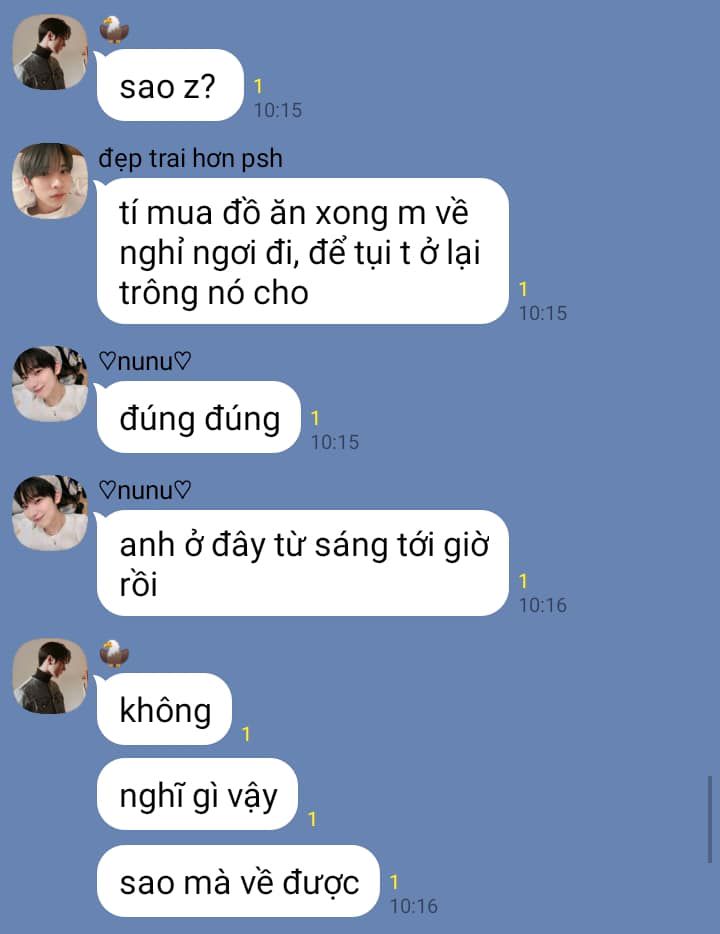
Task: Select the "nghĩ gì vậy" message bubble
Action: point(197,795)
